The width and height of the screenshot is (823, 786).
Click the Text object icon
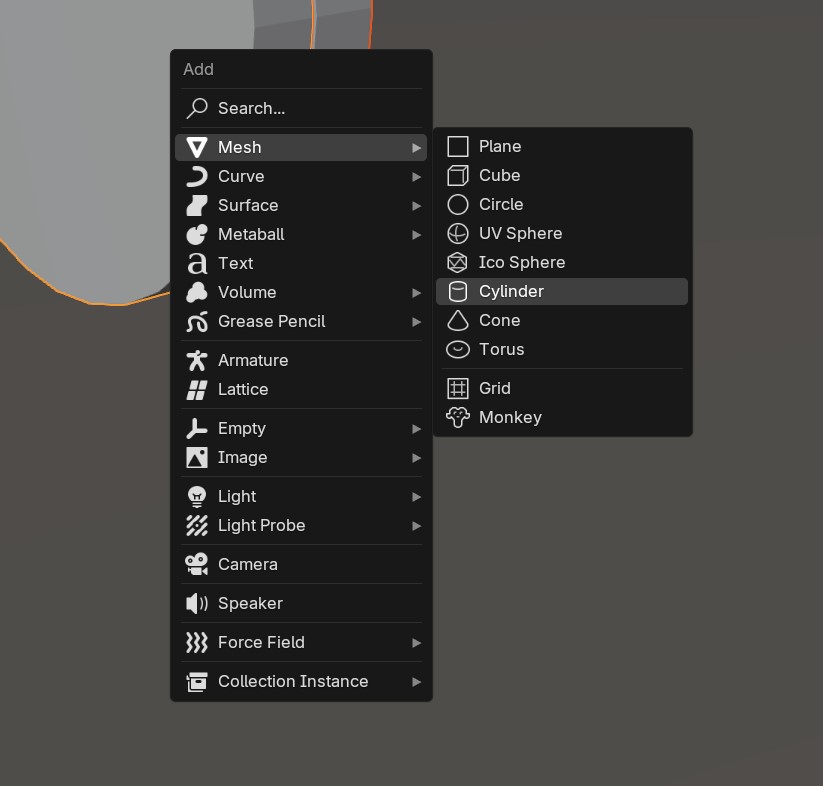[x=197, y=263]
